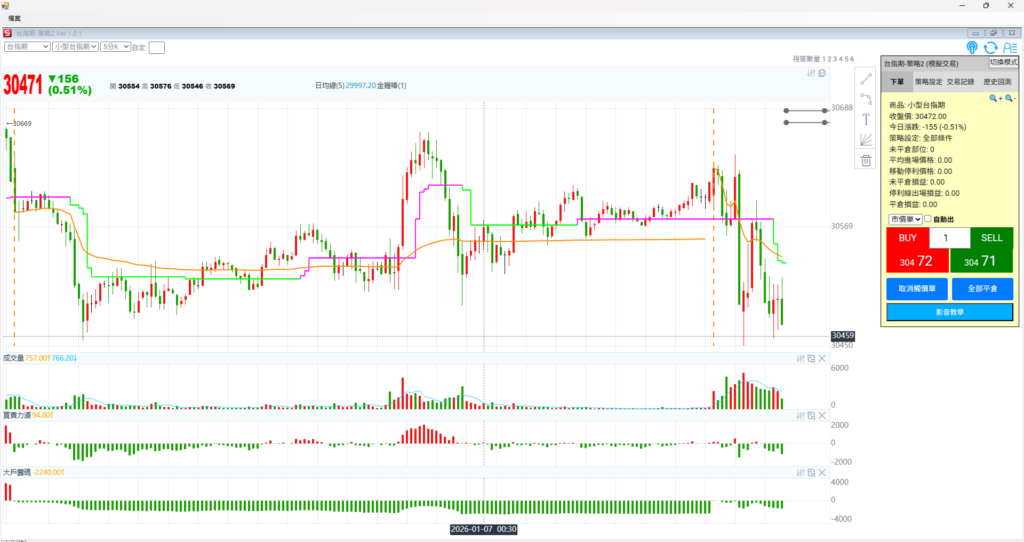
Task: Select the fan lines drawing tool
Action: pyautogui.click(x=866, y=139)
